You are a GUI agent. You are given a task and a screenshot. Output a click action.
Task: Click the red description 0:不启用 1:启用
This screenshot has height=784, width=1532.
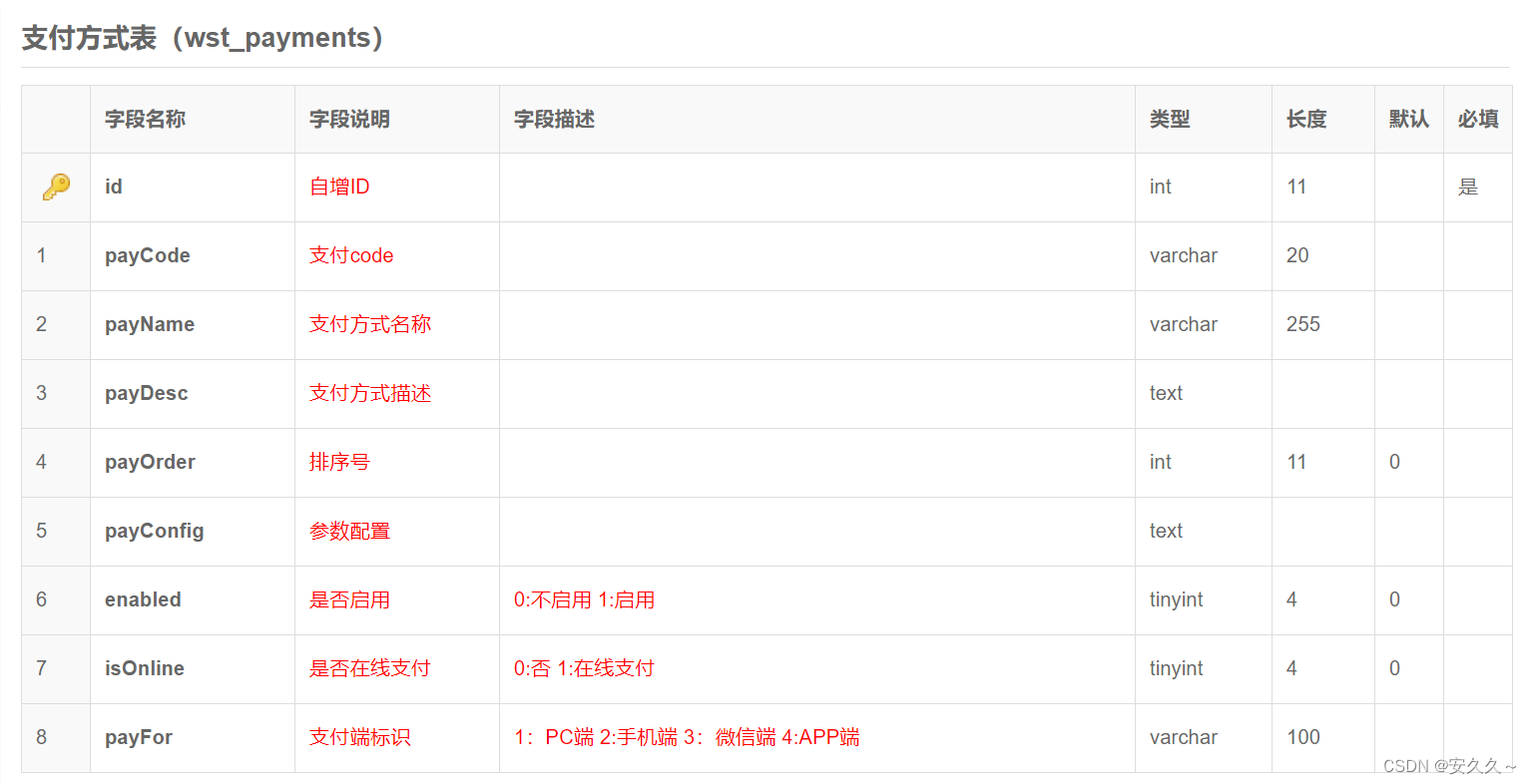click(584, 599)
